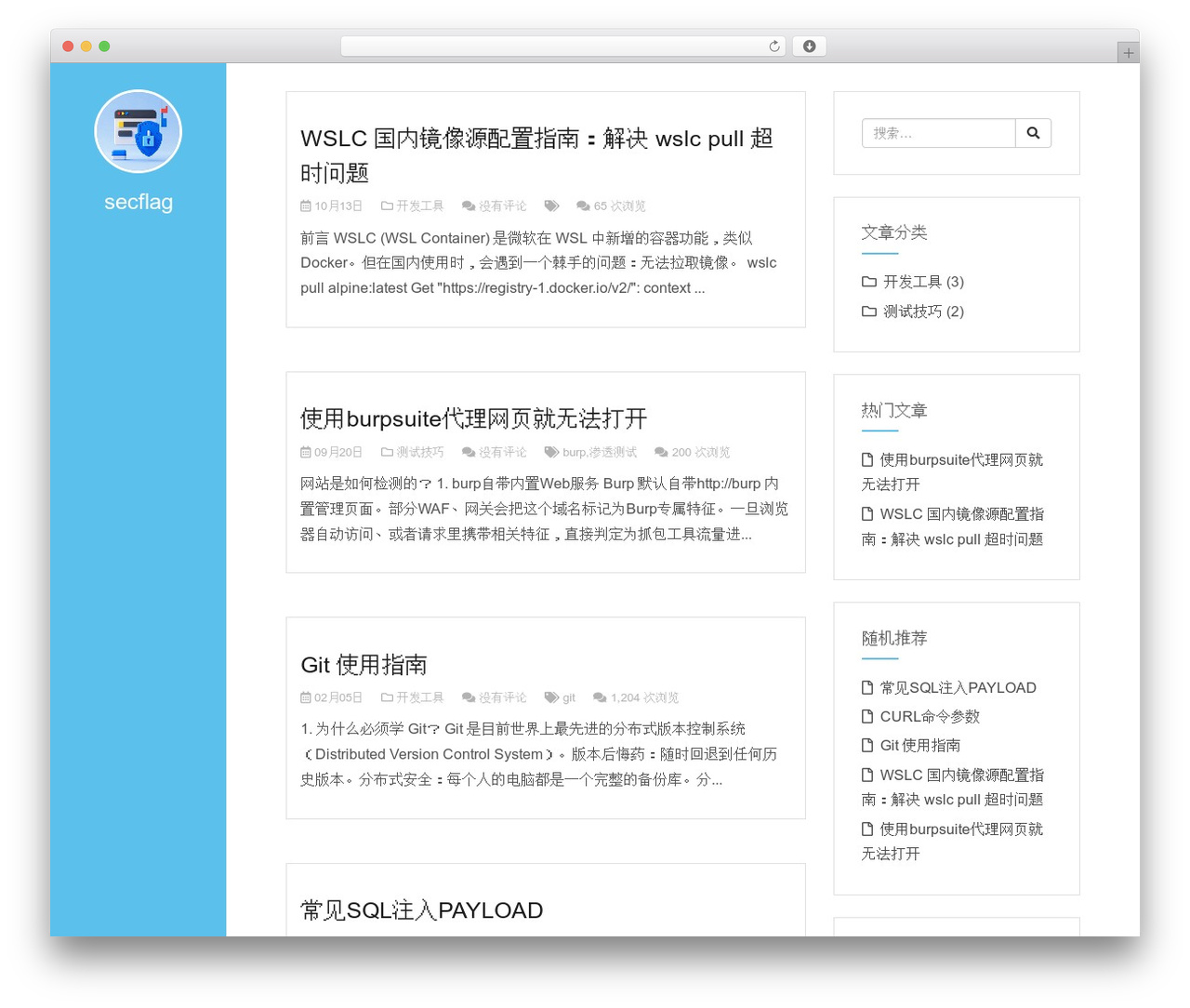Click document icon next to 常见SQL注入PAYLOAD
The width and height of the screenshot is (1190, 1008).
[867, 688]
